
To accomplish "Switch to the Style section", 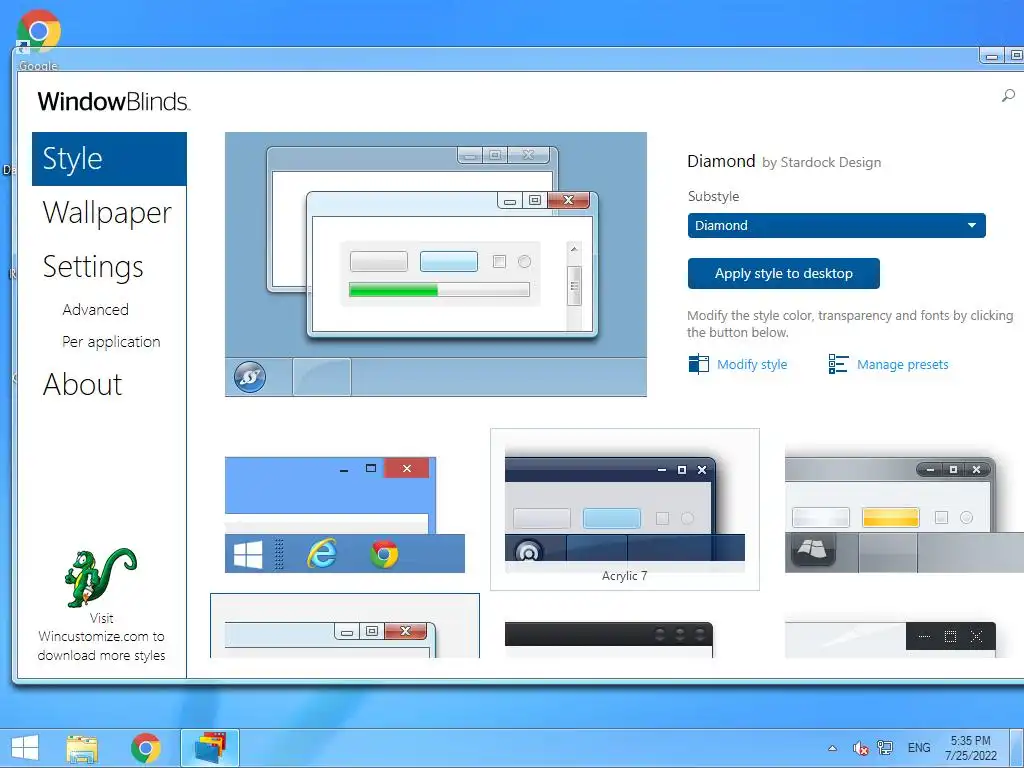I will tap(109, 159).
